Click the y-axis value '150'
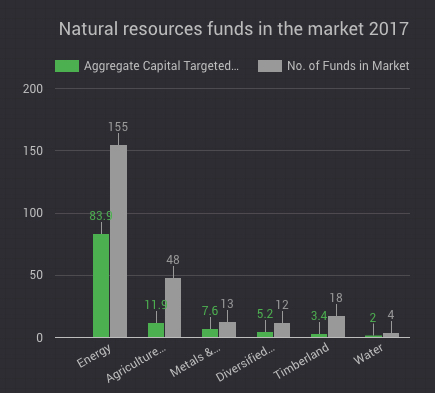Screen dimensions: 435x393 pos(33,151)
